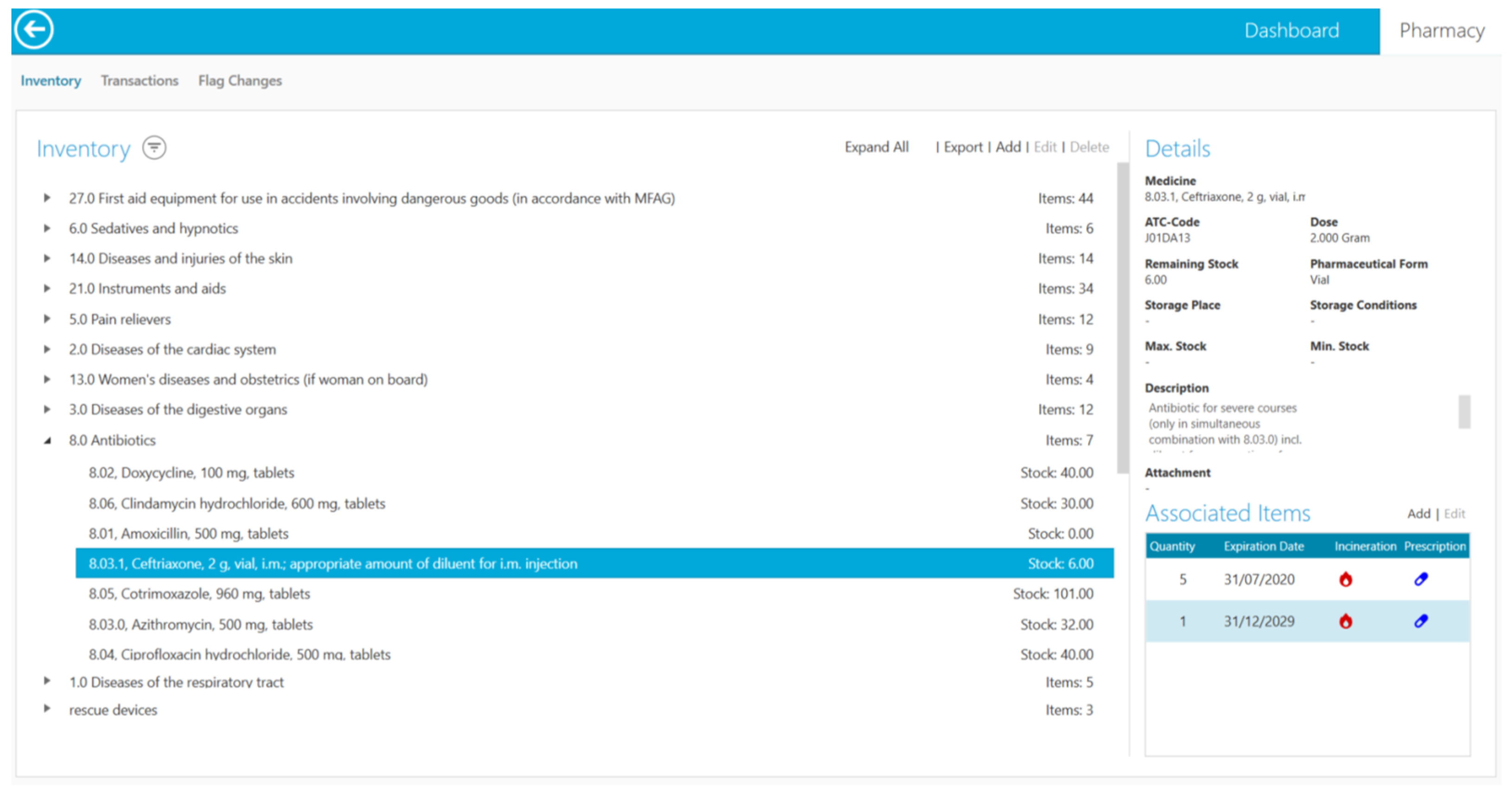Image resolution: width=1512 pixels, height=798 pixels.
Task: Collapse the 8.0 Antibiotics category
Action: tap(48, 440)
